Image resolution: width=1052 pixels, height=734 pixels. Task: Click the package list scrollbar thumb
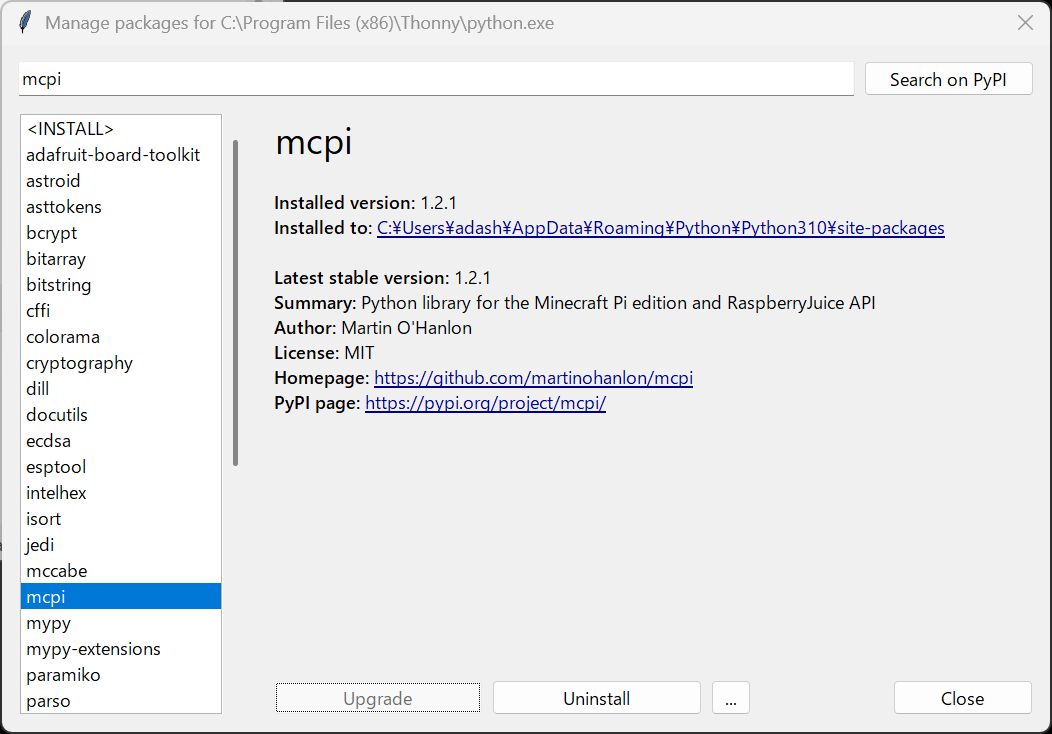point(235,303)
